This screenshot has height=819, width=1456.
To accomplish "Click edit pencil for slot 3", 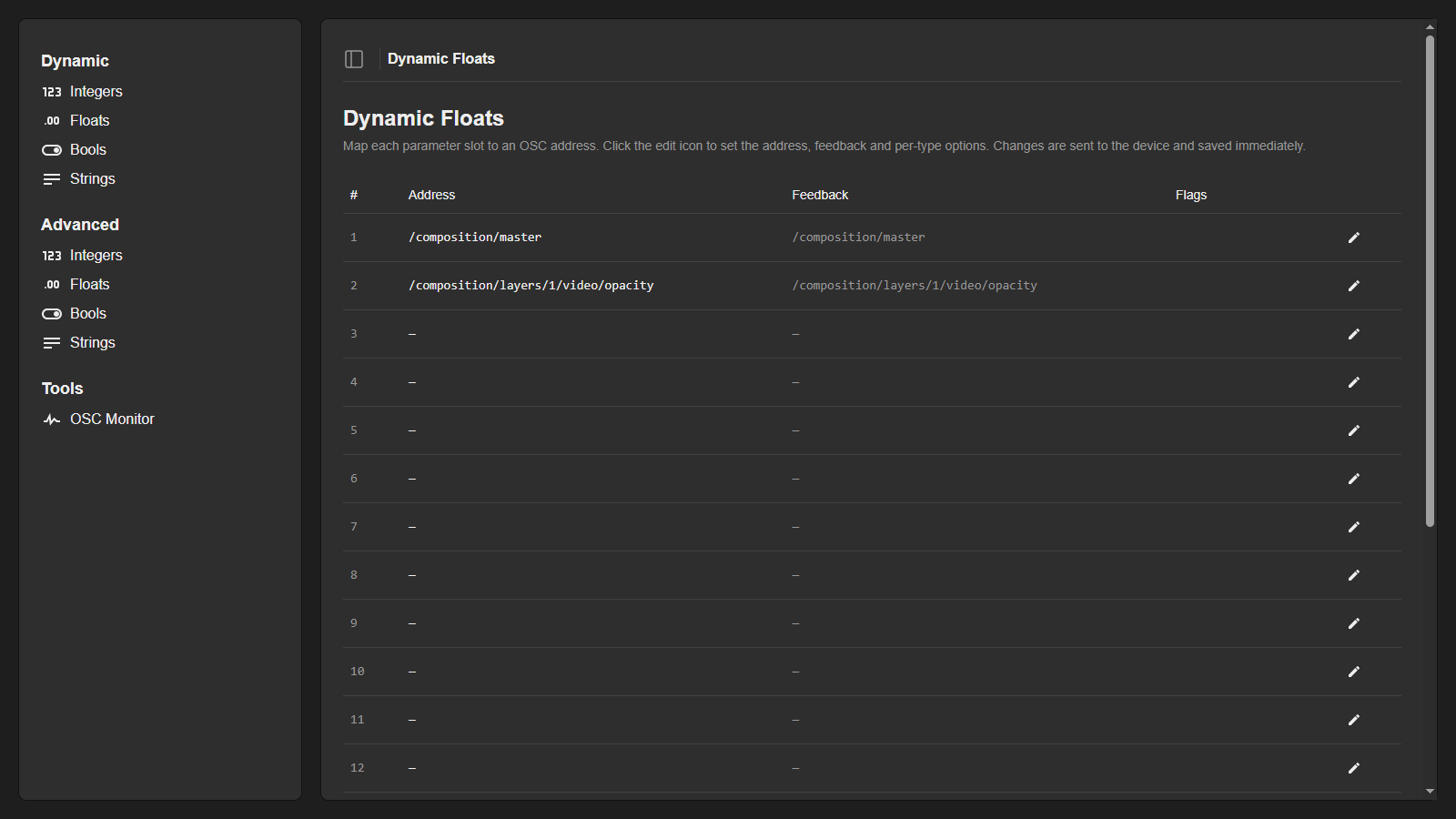I will 1354,334.
